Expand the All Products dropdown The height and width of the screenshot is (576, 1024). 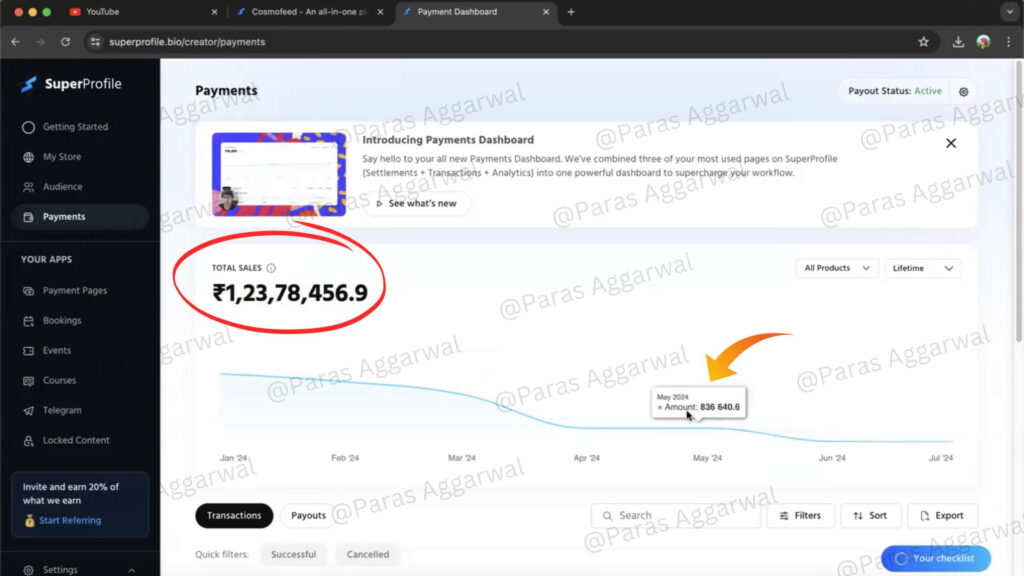[836, 268]
